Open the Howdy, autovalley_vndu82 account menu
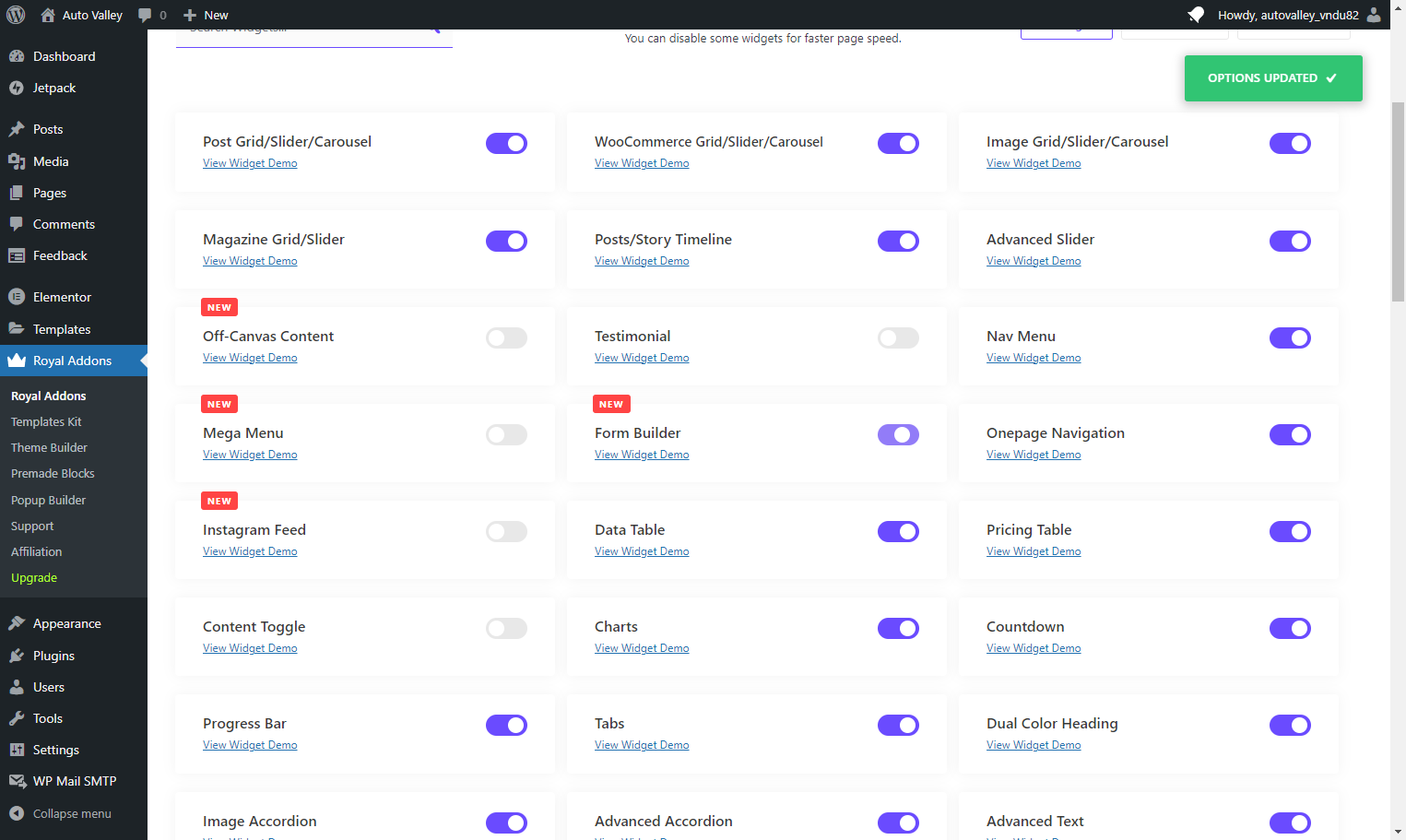Screen dimensions: 1406x840 tap(1299, 15)
